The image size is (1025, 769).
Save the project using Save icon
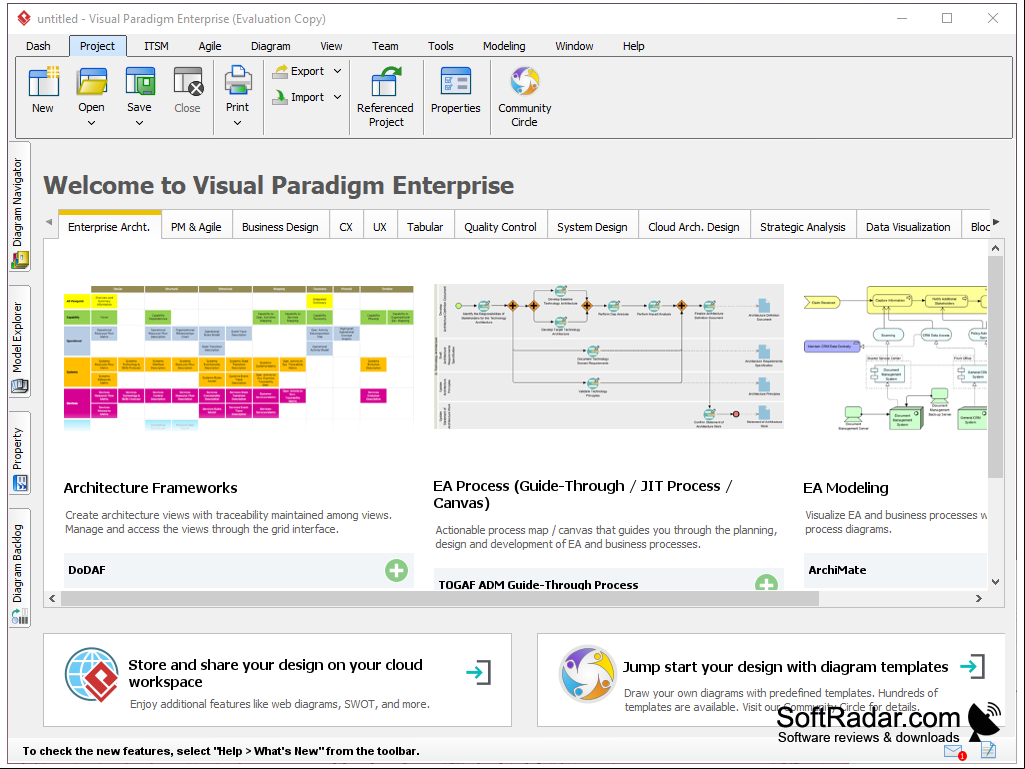click(140, 82)
